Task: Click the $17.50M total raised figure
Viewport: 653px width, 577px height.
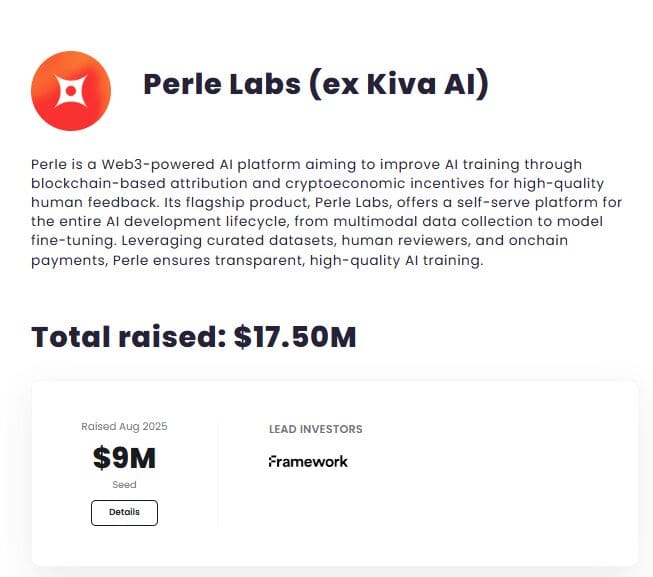Action: tap(295, 336)
